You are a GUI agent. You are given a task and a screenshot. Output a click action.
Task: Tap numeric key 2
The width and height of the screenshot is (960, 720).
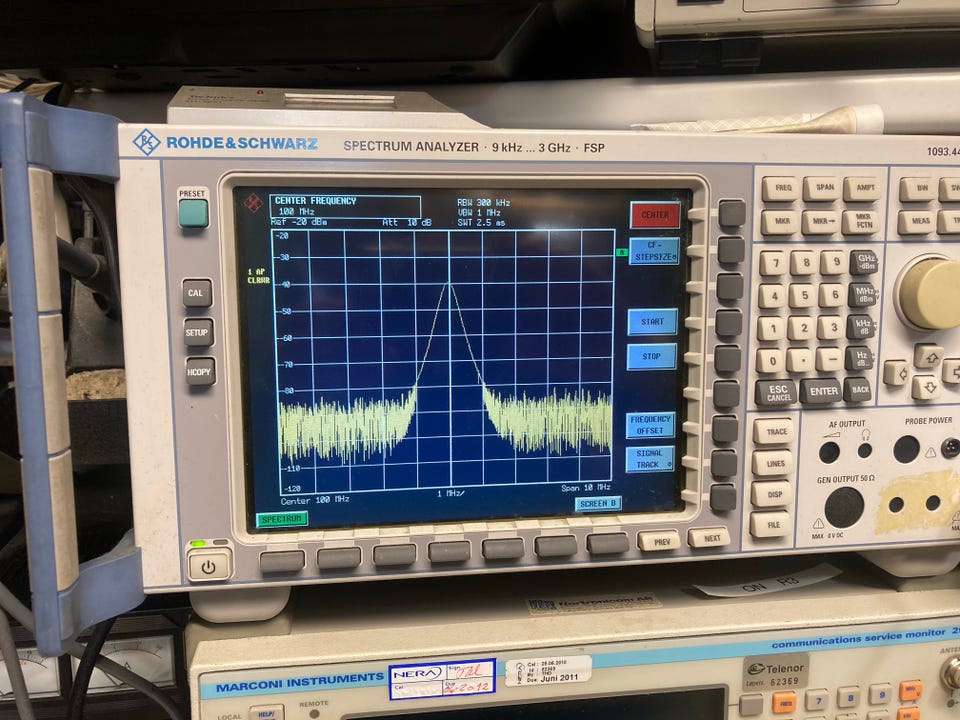point(801,328)
